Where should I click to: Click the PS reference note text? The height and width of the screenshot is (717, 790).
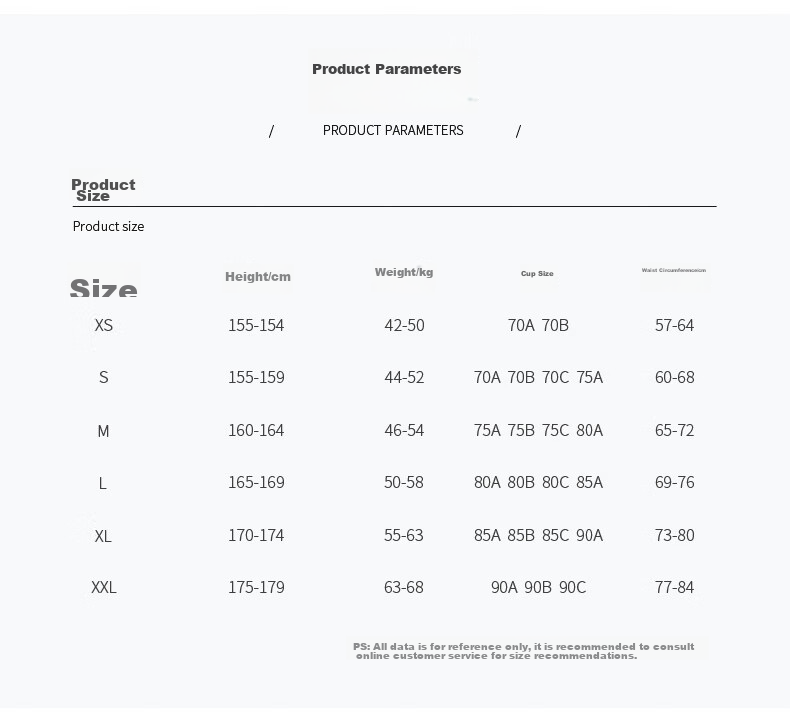[x=523, y=651]
